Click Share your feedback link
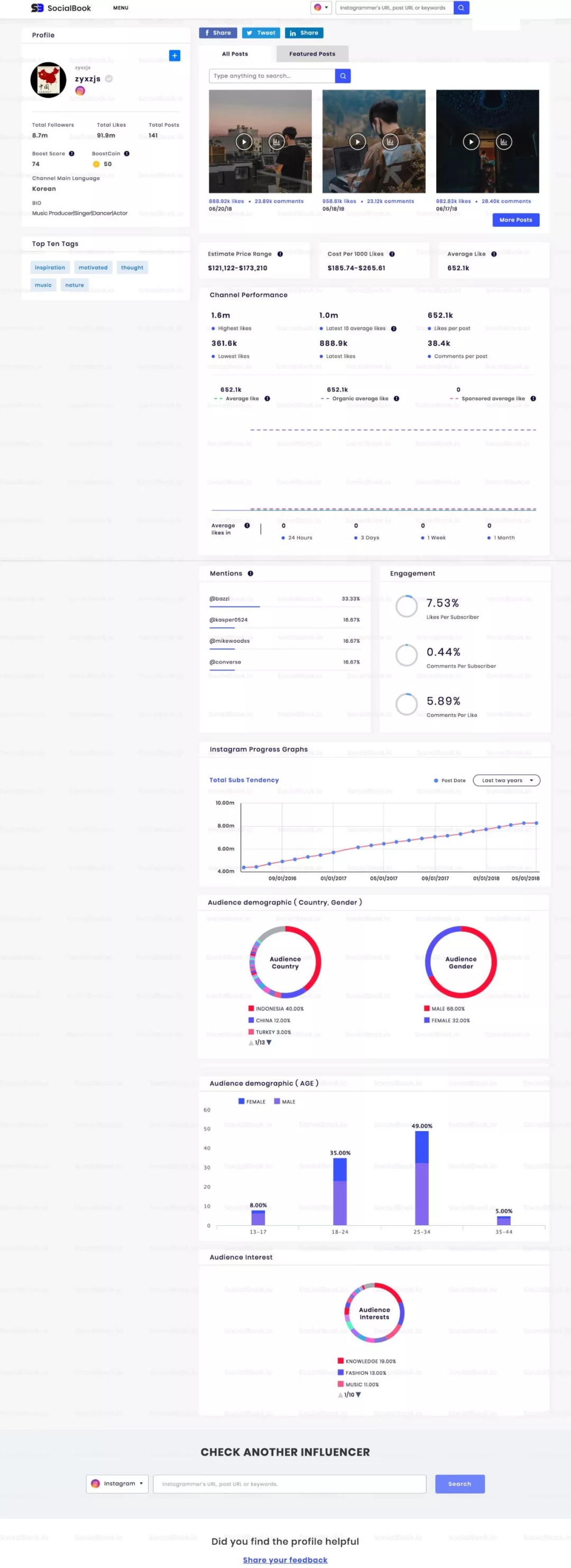 [285, 1560]
